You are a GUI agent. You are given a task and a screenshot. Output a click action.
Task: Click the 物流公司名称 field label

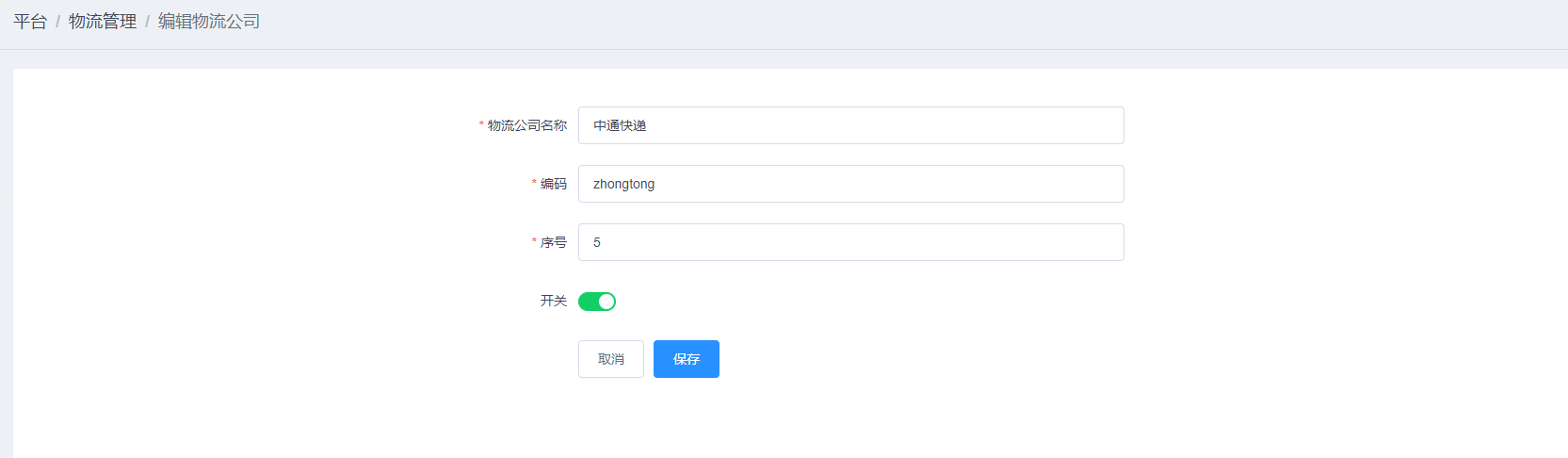pyautogui.click(x=527, y=125)
